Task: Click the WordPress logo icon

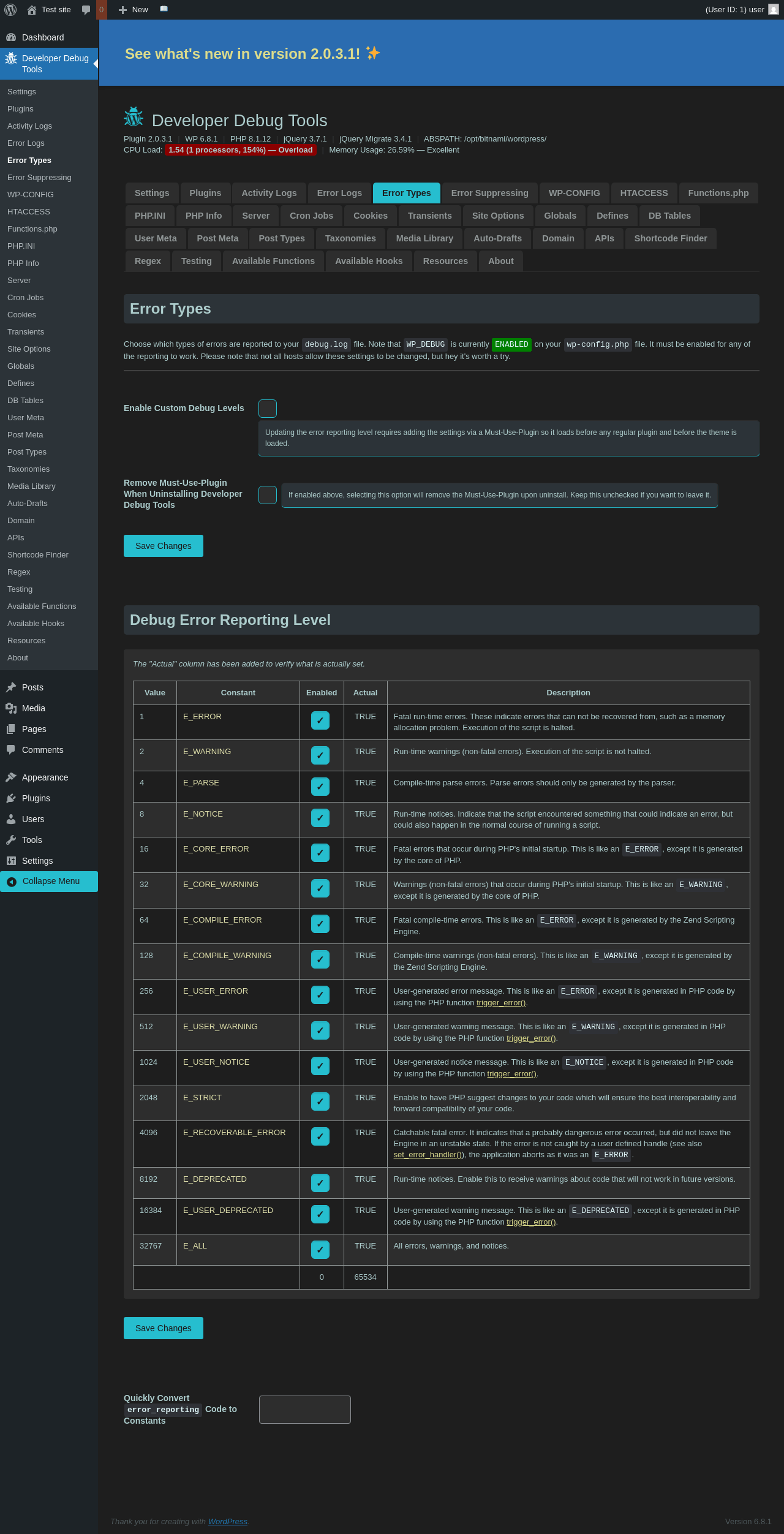Action: pyautogui.click(x=10, y=10)
